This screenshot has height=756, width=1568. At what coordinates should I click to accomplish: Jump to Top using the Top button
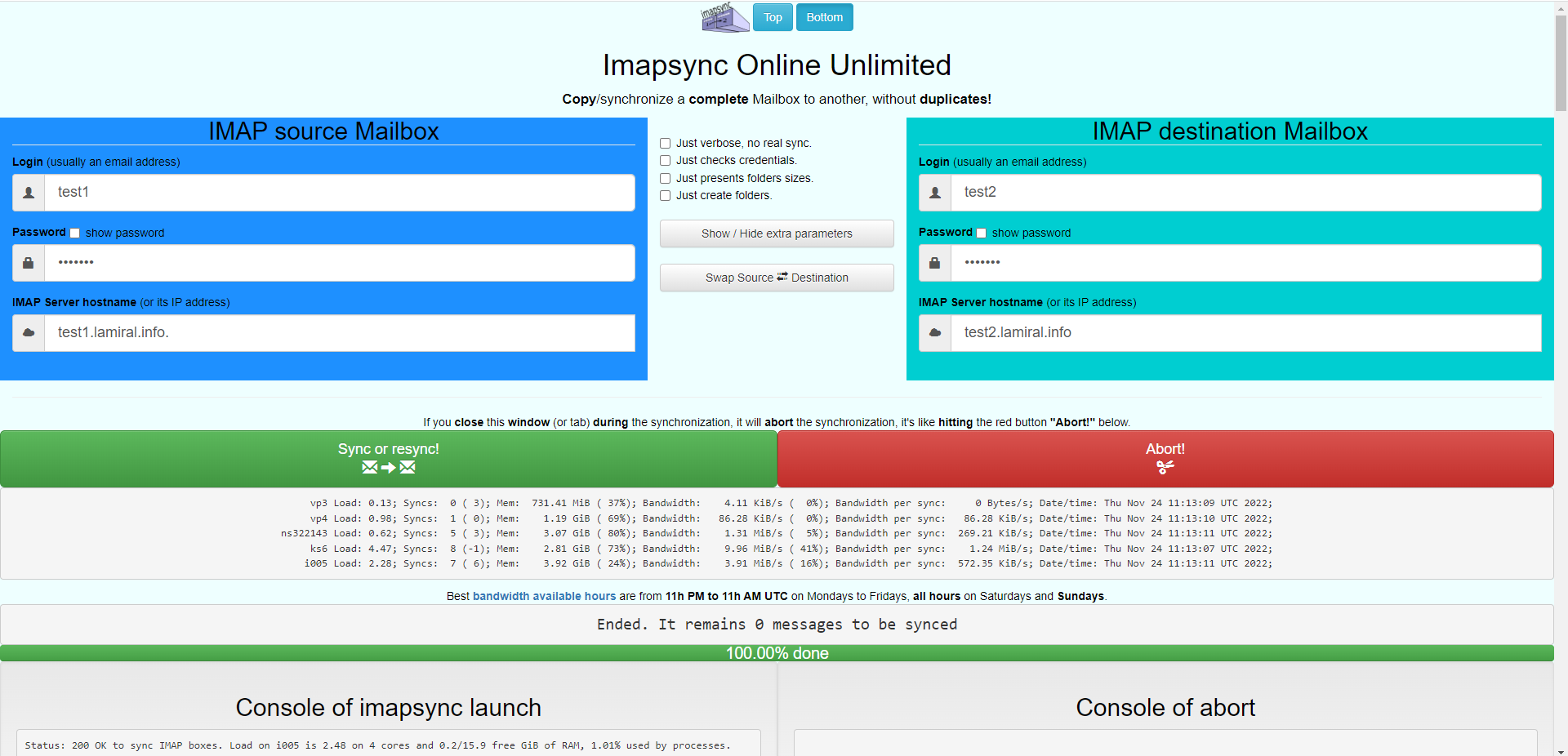[772, 17]
